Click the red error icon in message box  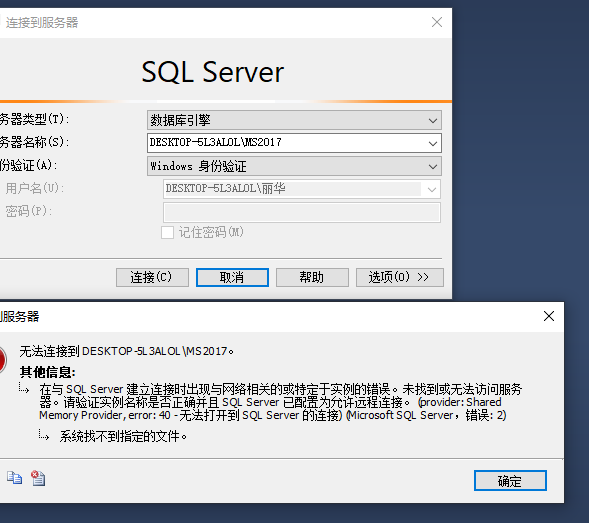pos(3,360)
